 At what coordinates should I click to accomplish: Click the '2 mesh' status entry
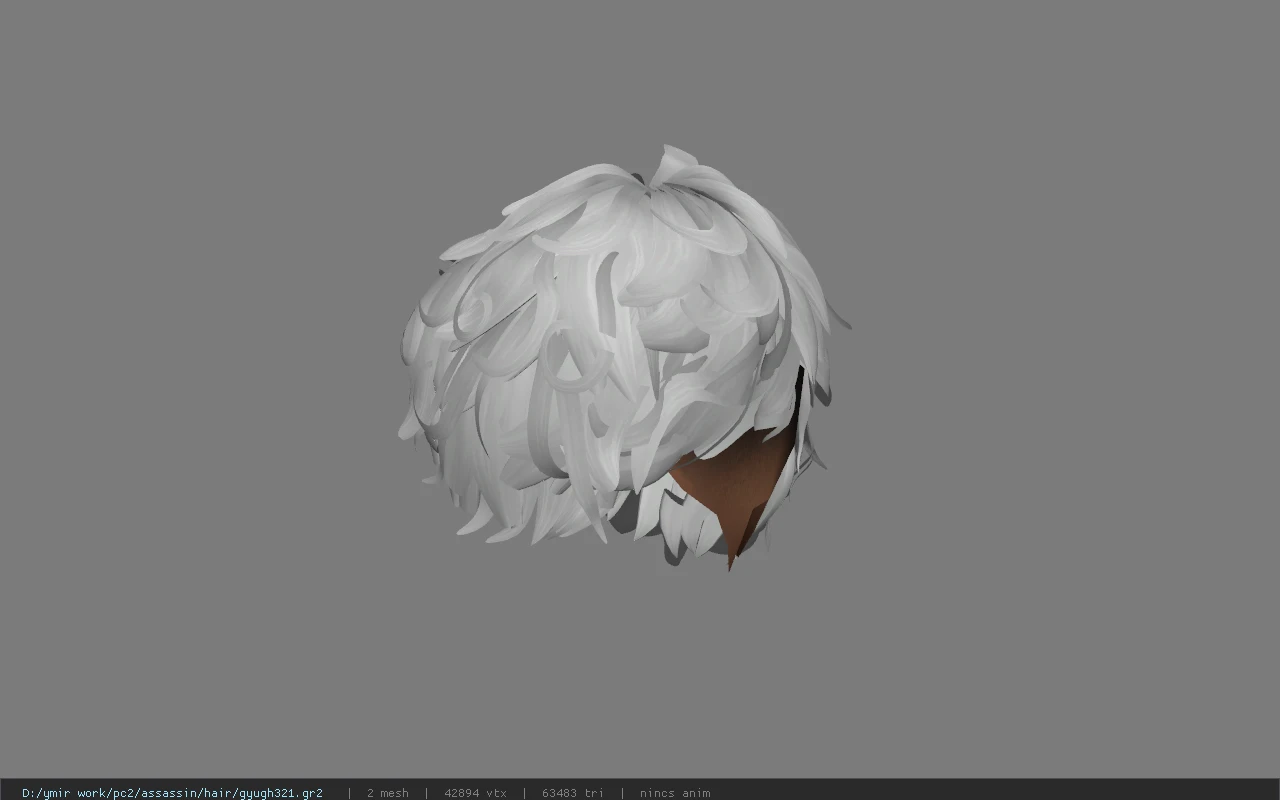pos(388,792)
